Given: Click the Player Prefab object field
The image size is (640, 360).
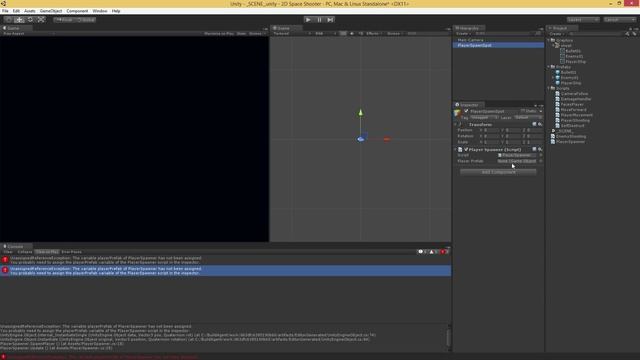Looking at the screenshot, I should pyautogui.click(x=517, y=161).
